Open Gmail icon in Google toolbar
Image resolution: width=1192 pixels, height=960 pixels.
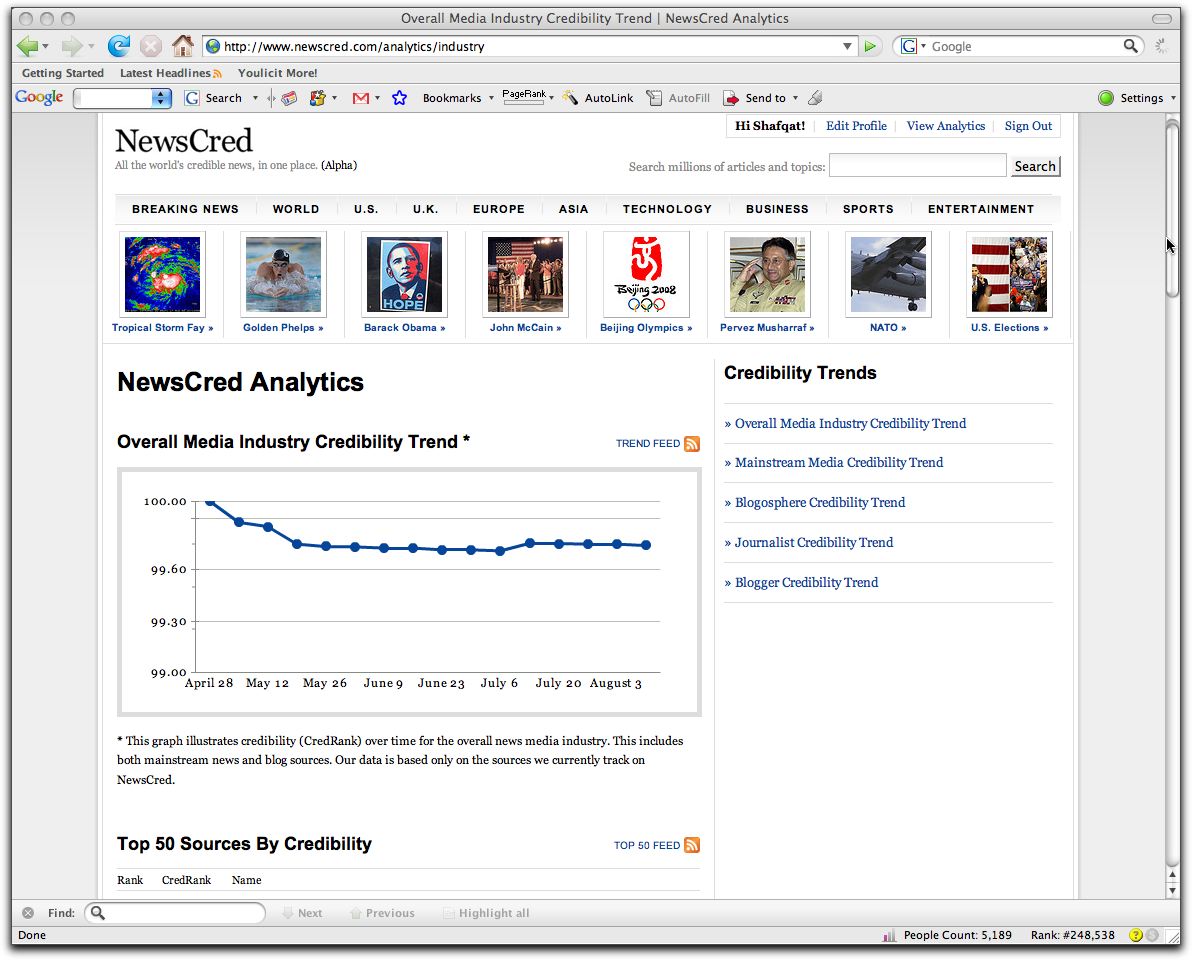tap(360, 98)
